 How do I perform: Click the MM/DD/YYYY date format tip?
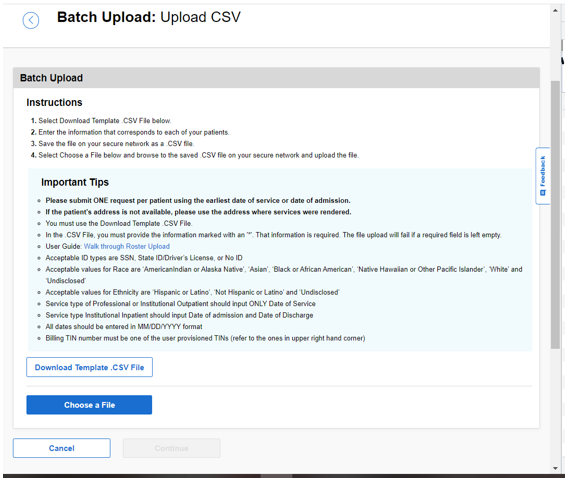[x=124, y=327]
